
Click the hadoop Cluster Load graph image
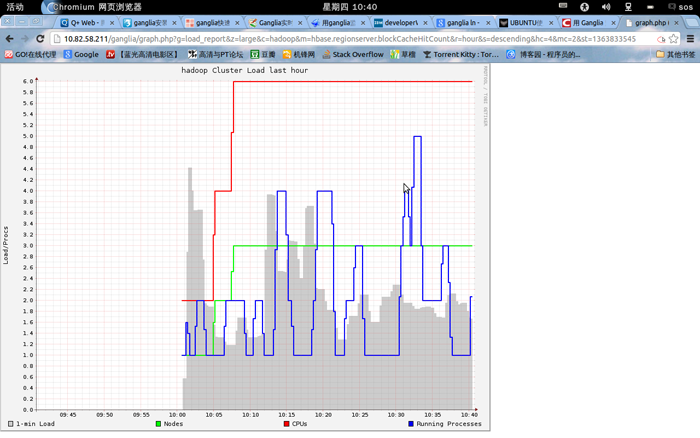pyautogui.click(x=245, y=247)
